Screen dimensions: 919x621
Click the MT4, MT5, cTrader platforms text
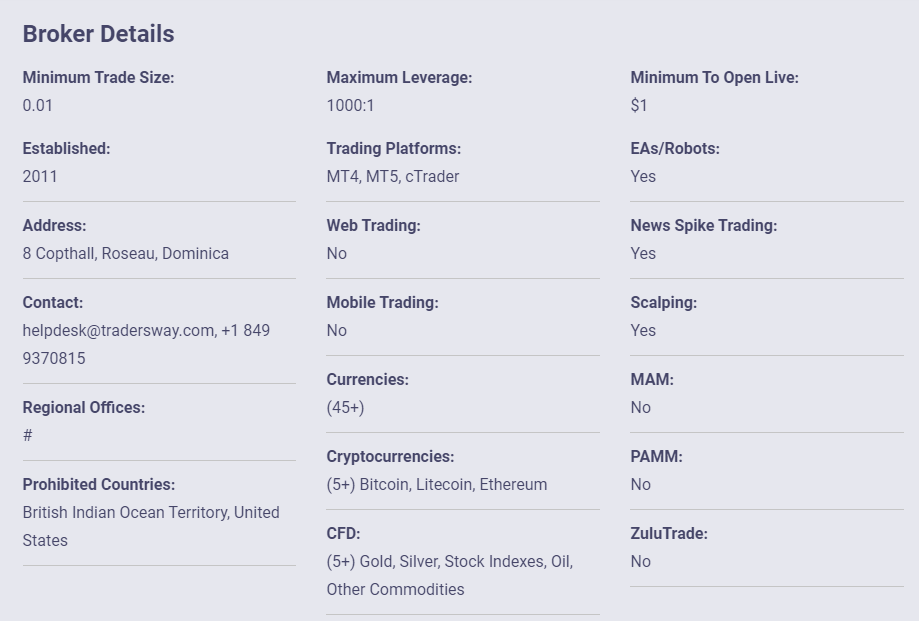coord(393,176)
